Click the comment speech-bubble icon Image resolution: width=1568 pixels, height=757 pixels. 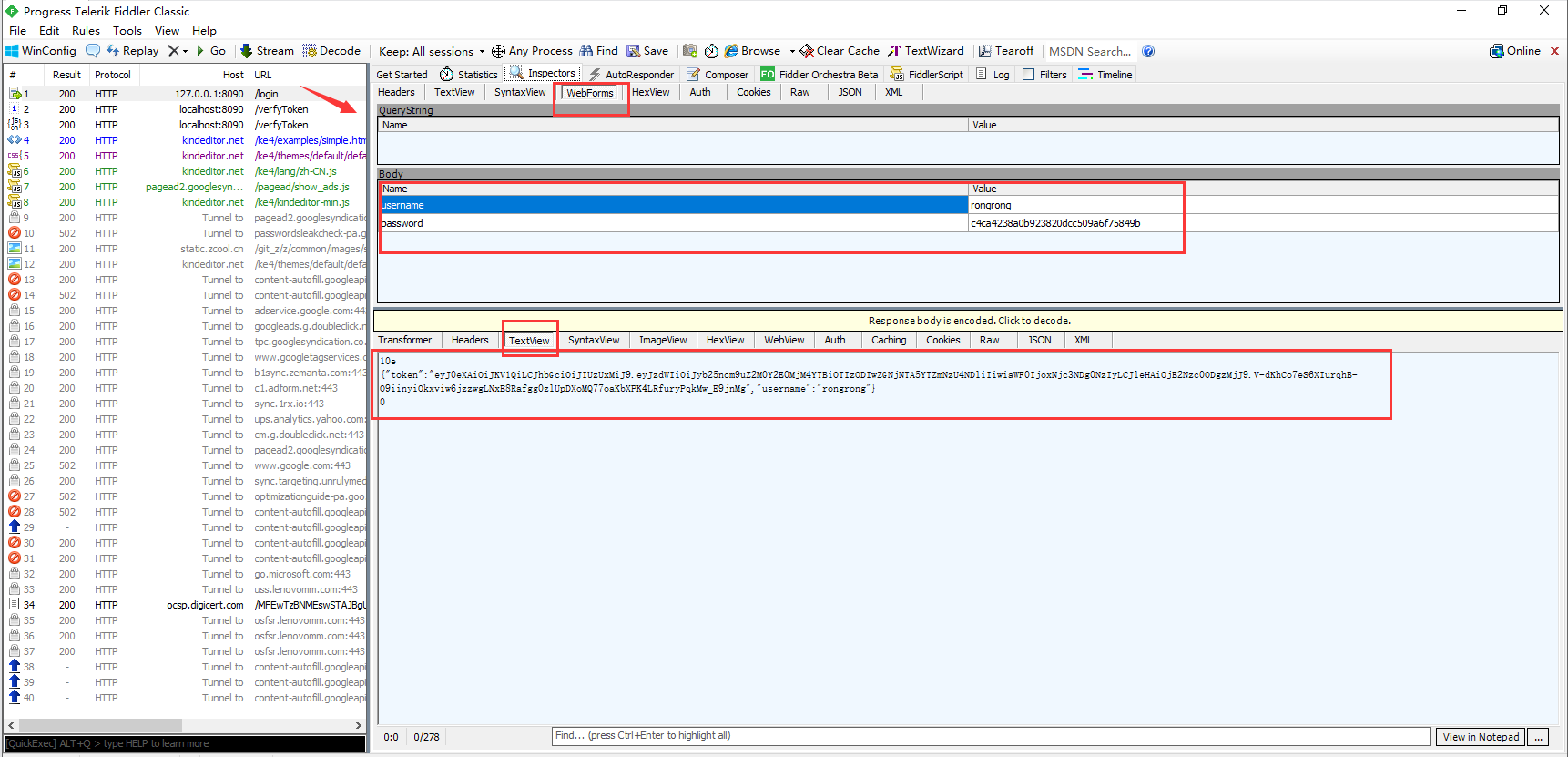click(x=93, y=51)
